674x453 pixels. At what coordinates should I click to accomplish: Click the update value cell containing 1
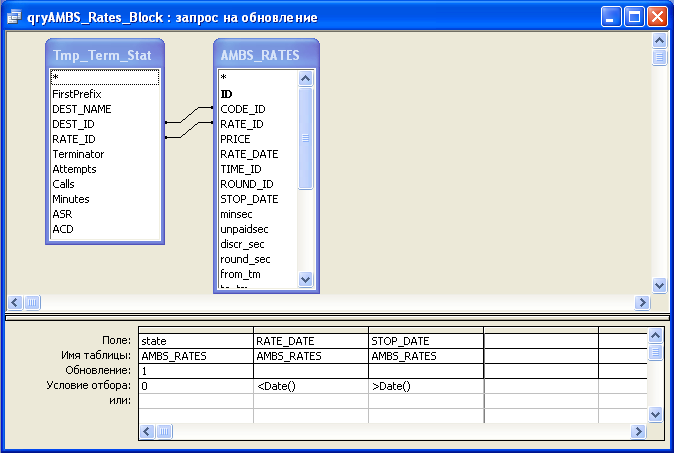tap(196, 371)
